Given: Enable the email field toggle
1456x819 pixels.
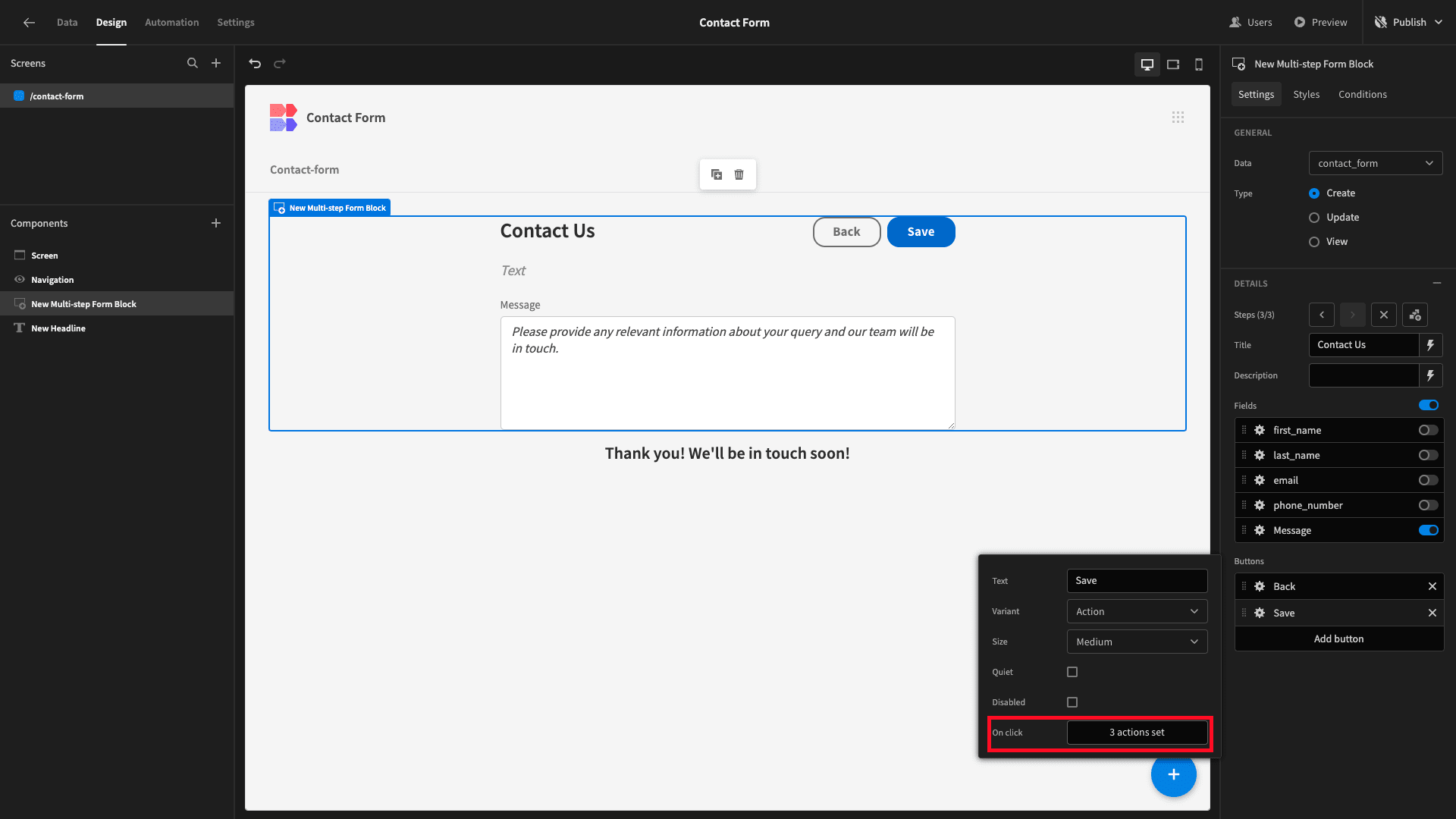Looking at the screenshot, I should coord(1429,480).
